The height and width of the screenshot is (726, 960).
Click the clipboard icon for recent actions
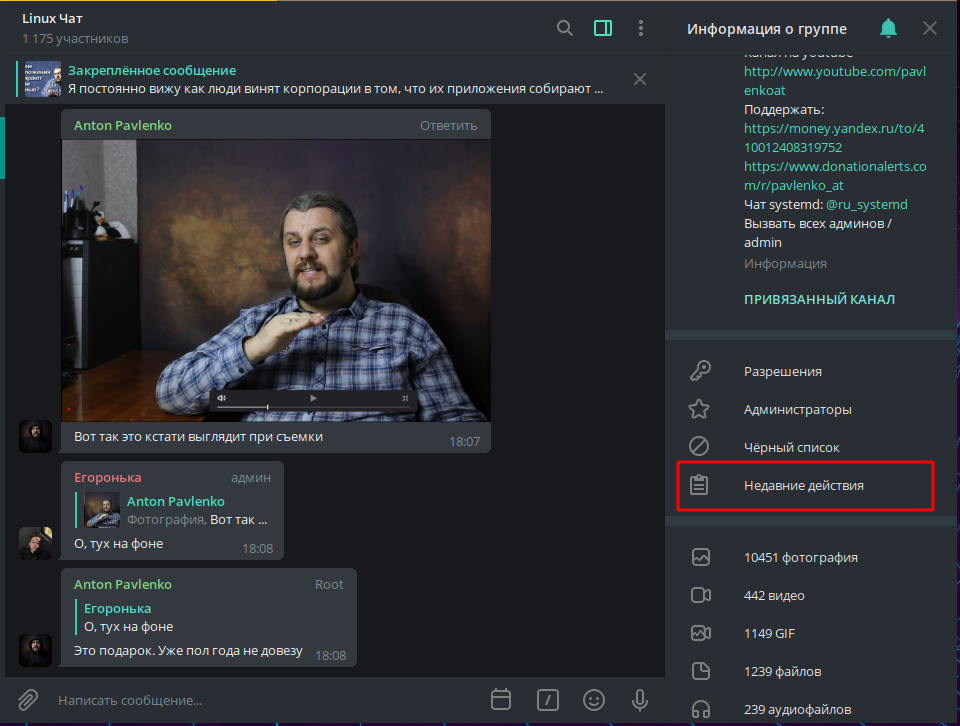(699, 485)
